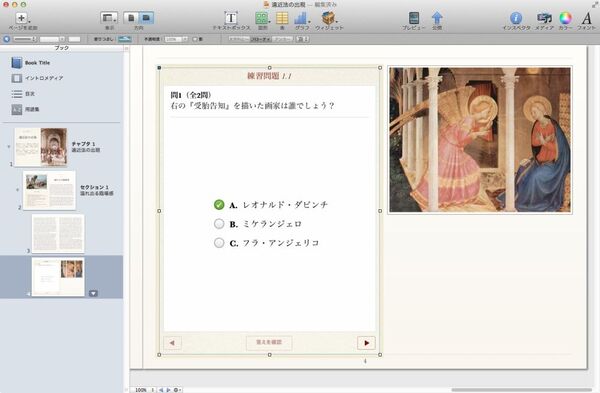Enter full screen with corner arrows
This screenshot has height=393, width=600.
[594, 5]
